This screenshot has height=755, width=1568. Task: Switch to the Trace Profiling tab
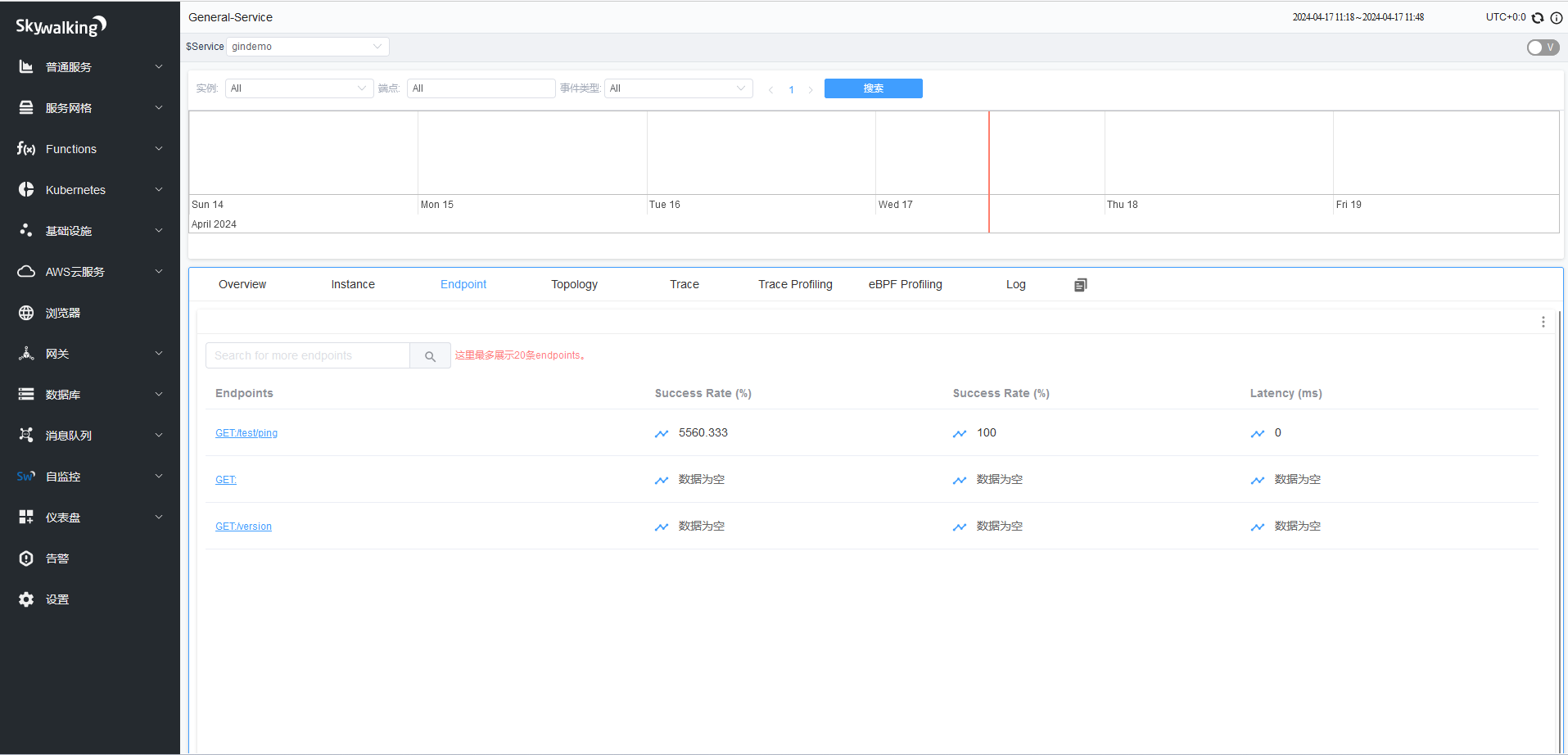(795, 284)
